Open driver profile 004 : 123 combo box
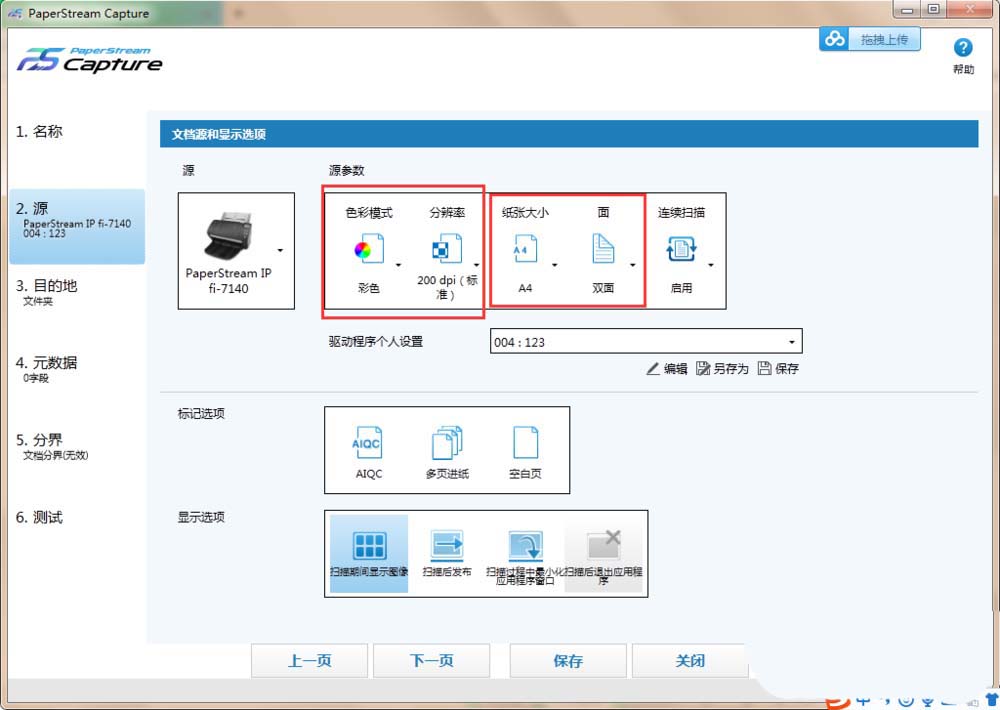This screenshot has height=710, width=1000. (x=646, y=341)
